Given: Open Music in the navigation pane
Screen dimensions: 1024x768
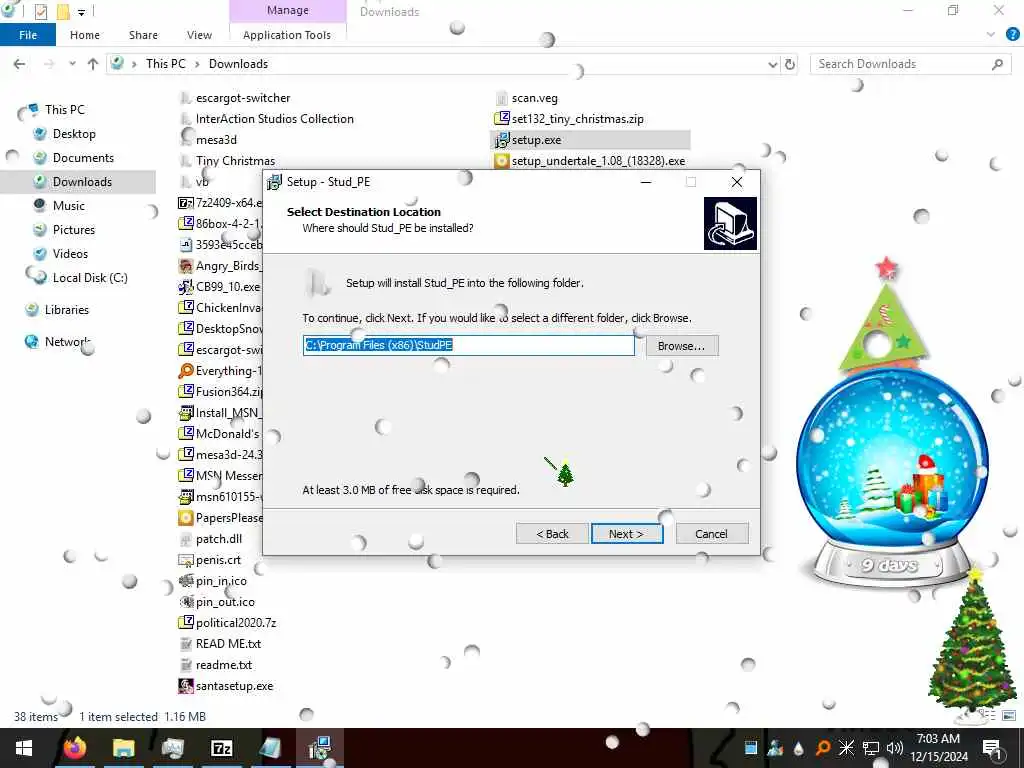Looking at the screenshot, I should click(69, 206).
